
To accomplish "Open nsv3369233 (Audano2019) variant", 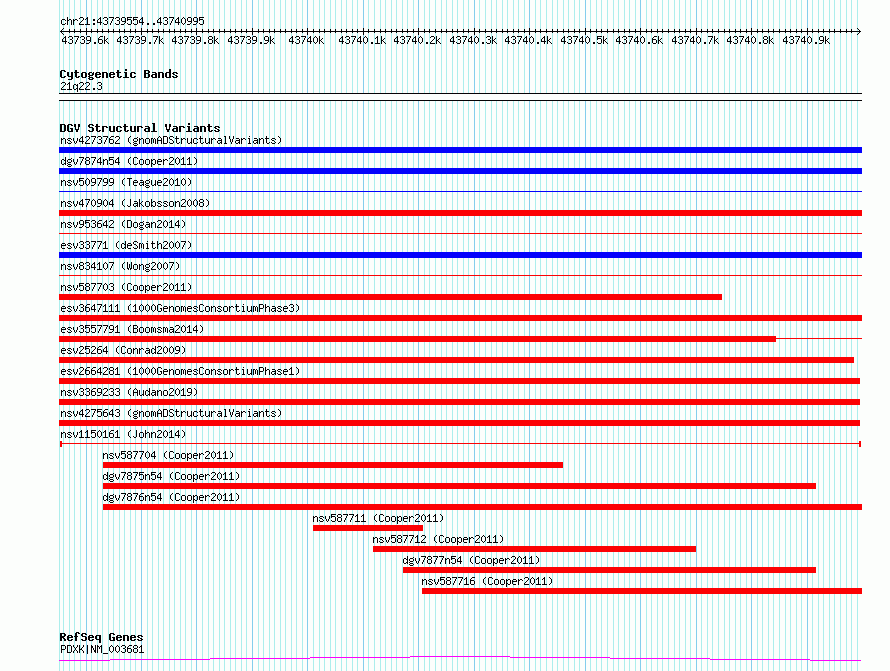I will (129, 392).
